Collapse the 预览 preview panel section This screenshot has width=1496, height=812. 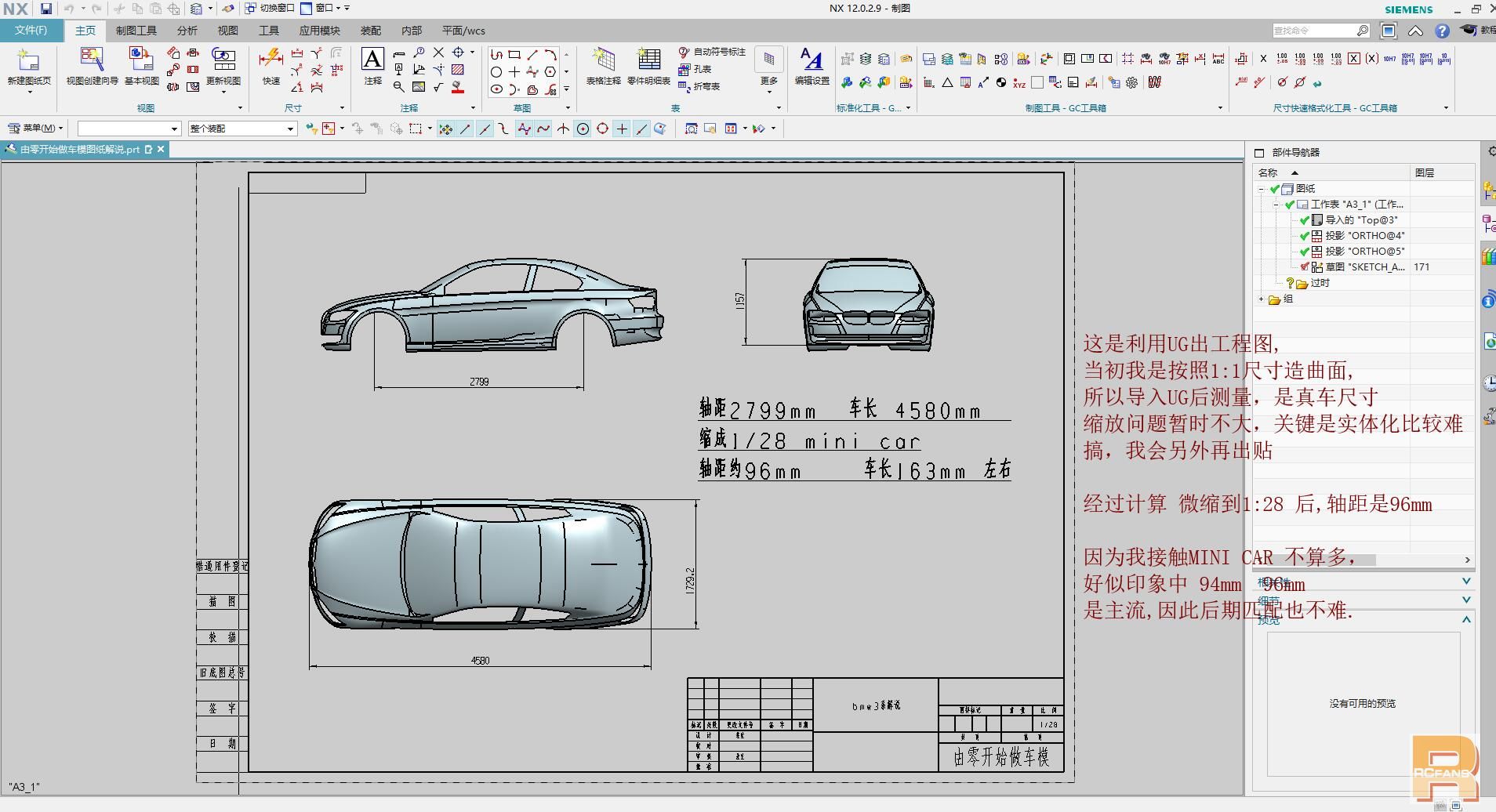point(1466,619)
